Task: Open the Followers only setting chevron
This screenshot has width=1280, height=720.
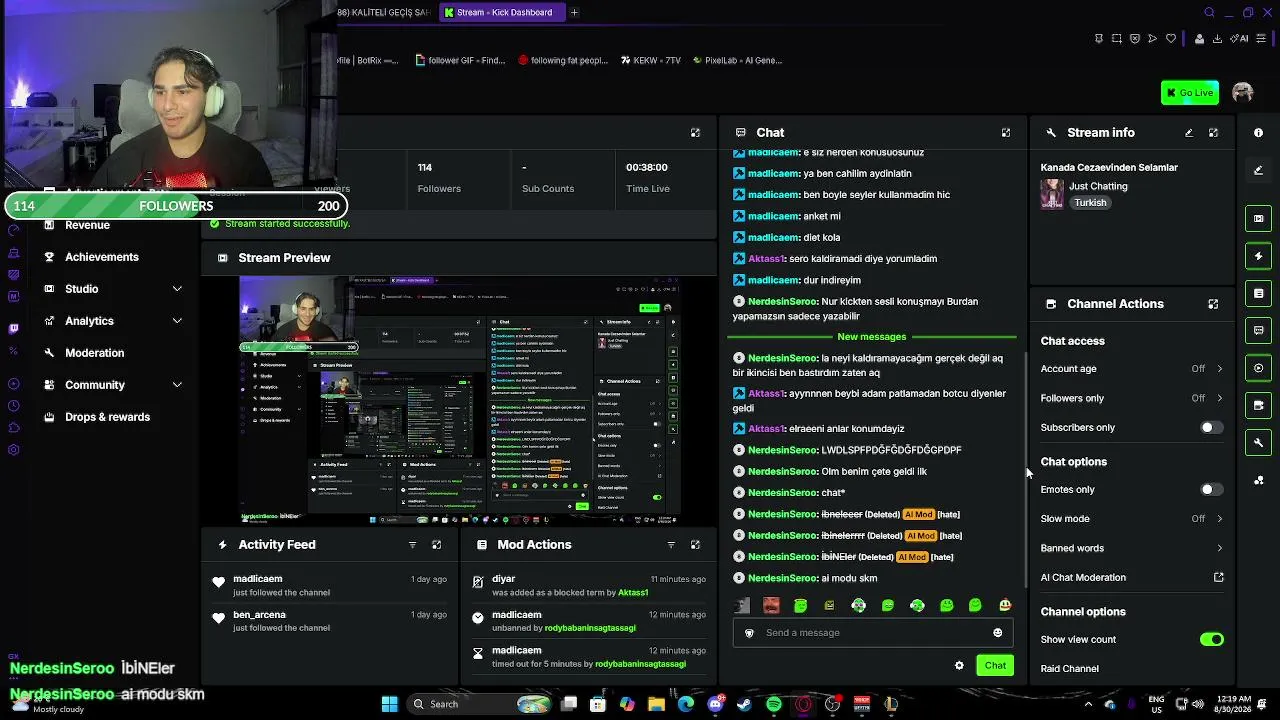Action: (x=1219, y=398)
